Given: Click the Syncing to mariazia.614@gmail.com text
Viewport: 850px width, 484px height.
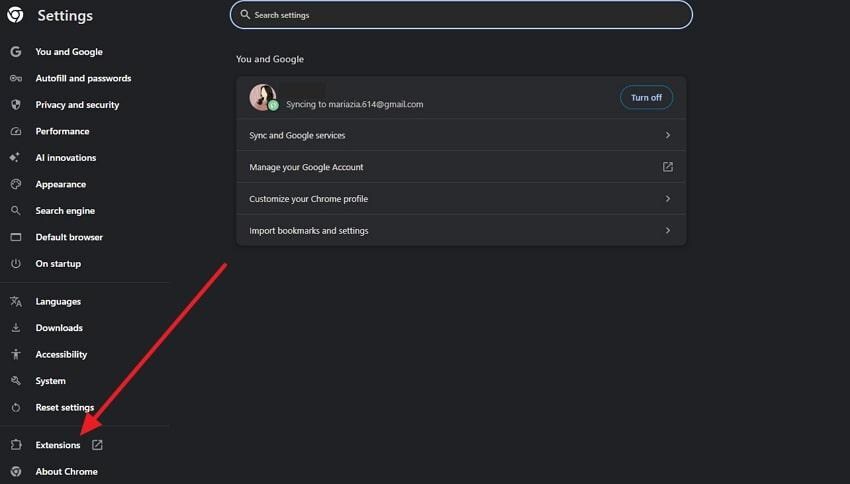Looking at the screenshot, I should (x=355, y=104).
